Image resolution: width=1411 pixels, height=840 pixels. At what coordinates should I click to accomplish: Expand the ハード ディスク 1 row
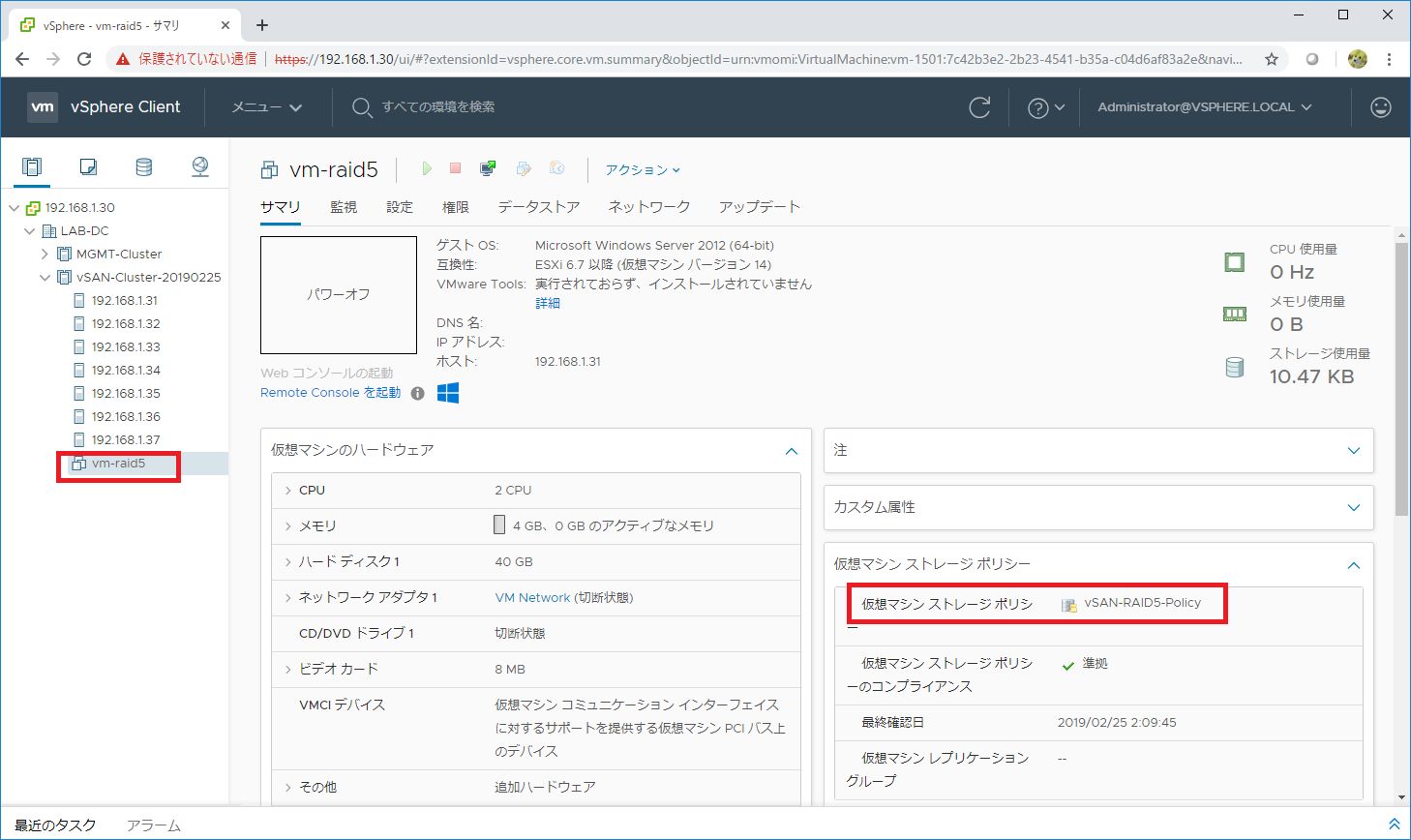288,562
